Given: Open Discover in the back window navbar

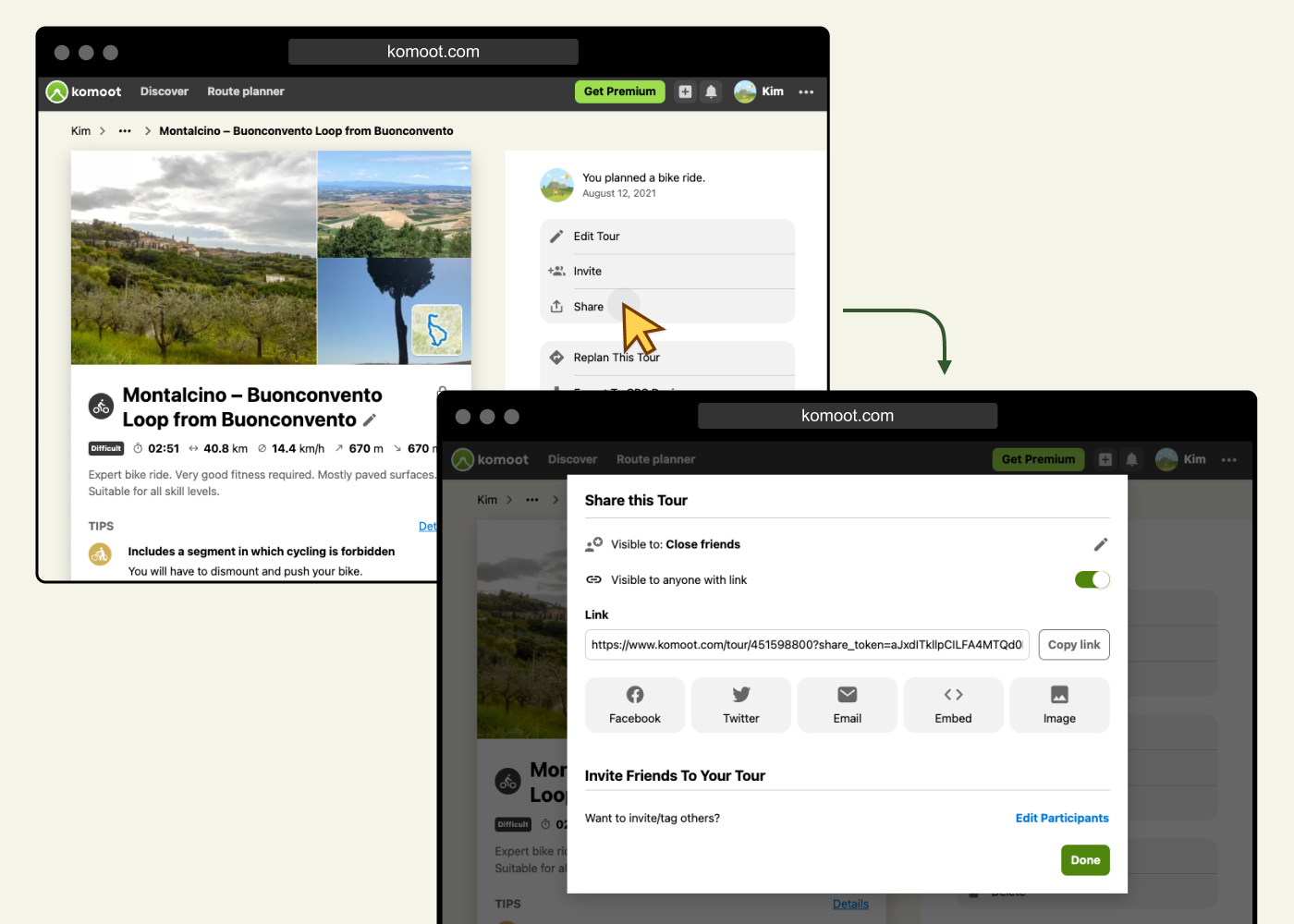Looking at the screenshot, I should [x=165, y=91].
